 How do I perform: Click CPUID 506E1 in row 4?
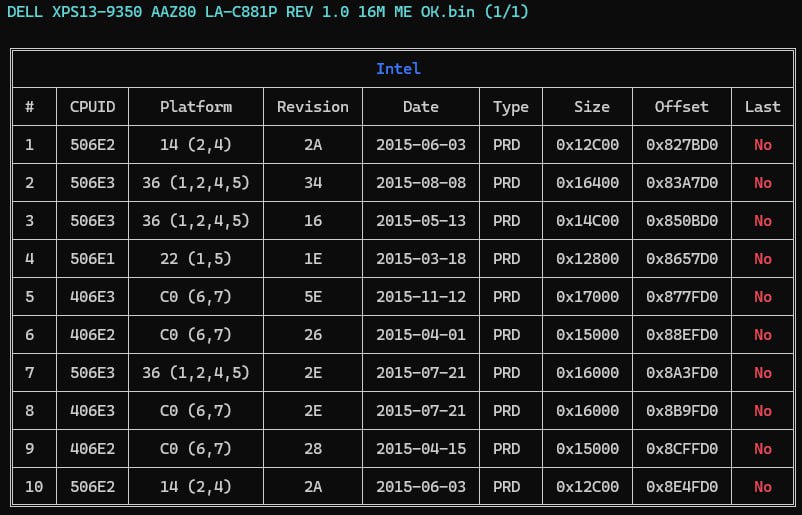[93, 259]
